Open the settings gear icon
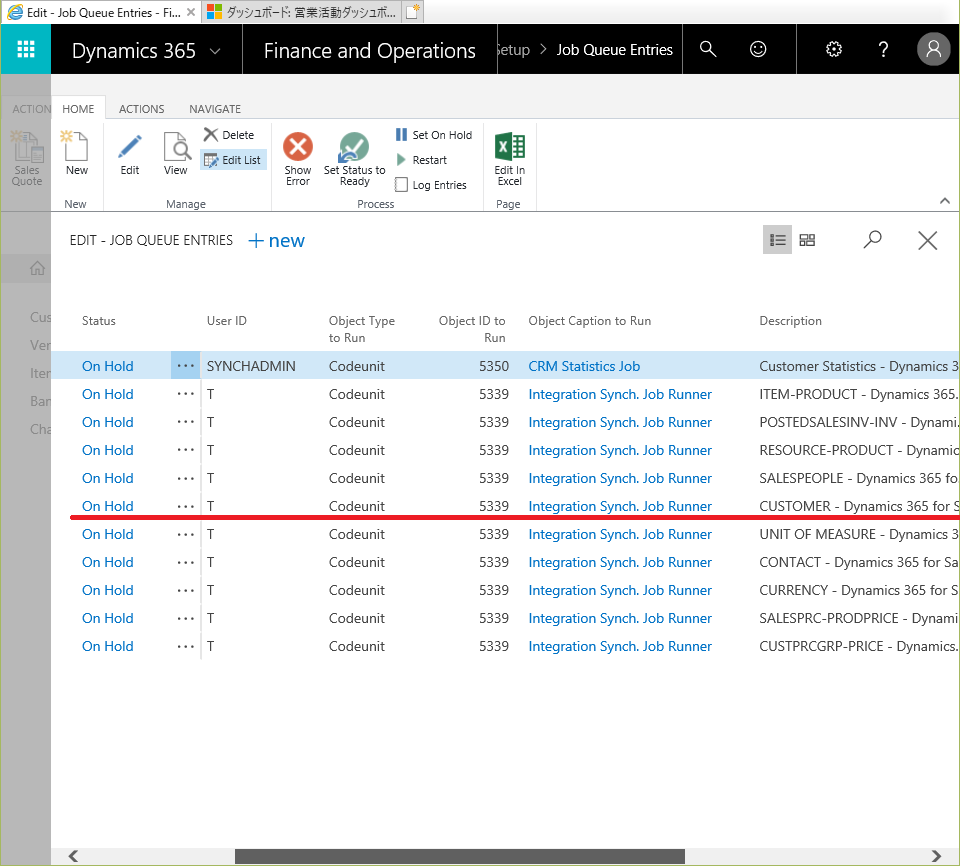Screen dimensions: 960x866 coord(833,49)
